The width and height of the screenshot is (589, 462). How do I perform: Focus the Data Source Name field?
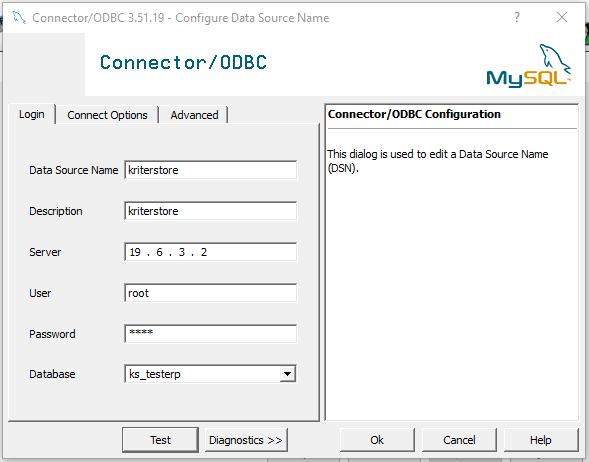211,170
